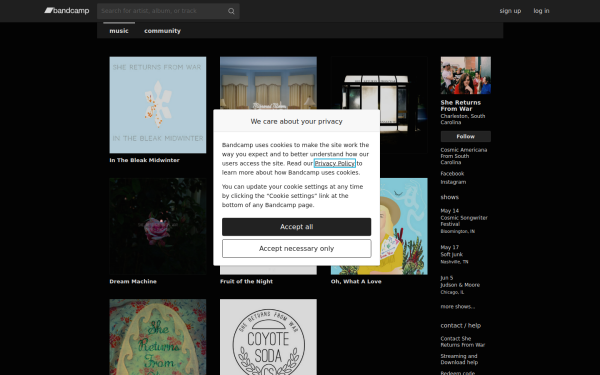This screenshot has height=375, width=600.
Task: Click the Cosmic Americana From South Carolina bio
Action: coord(463,156)
